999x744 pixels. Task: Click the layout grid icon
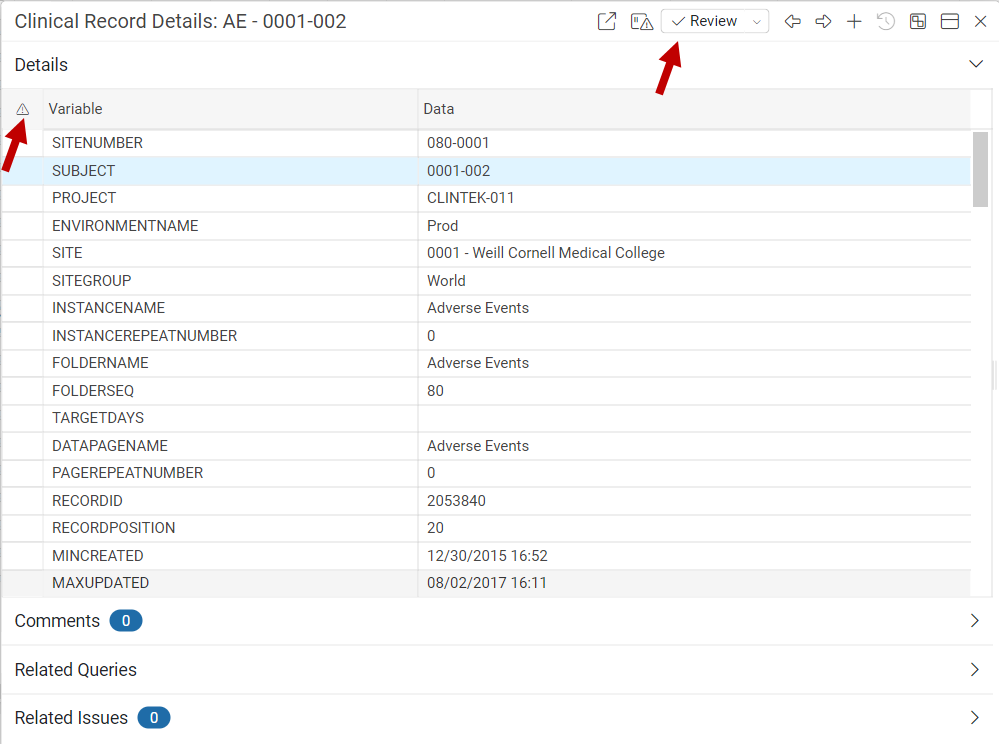coord(917,22)
